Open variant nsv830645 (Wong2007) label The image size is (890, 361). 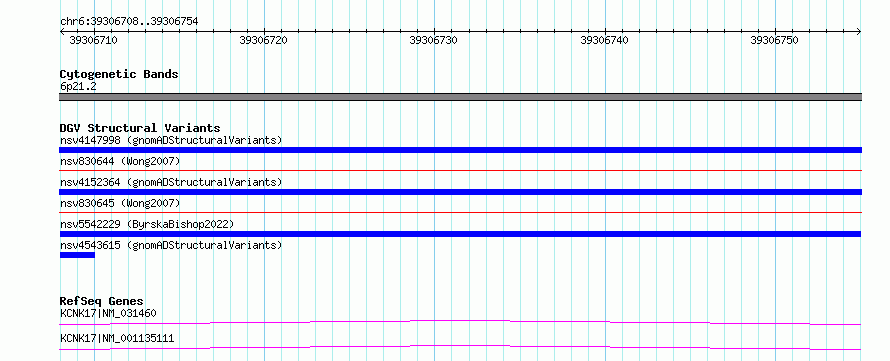(120, 203)
